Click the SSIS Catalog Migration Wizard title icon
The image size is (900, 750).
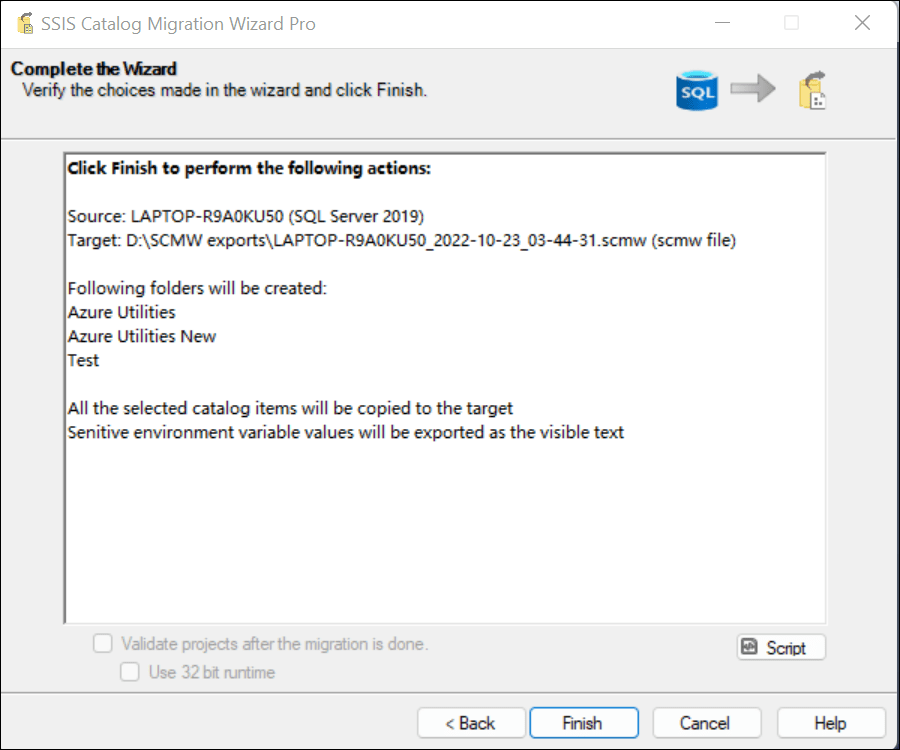tap(25, 24)
